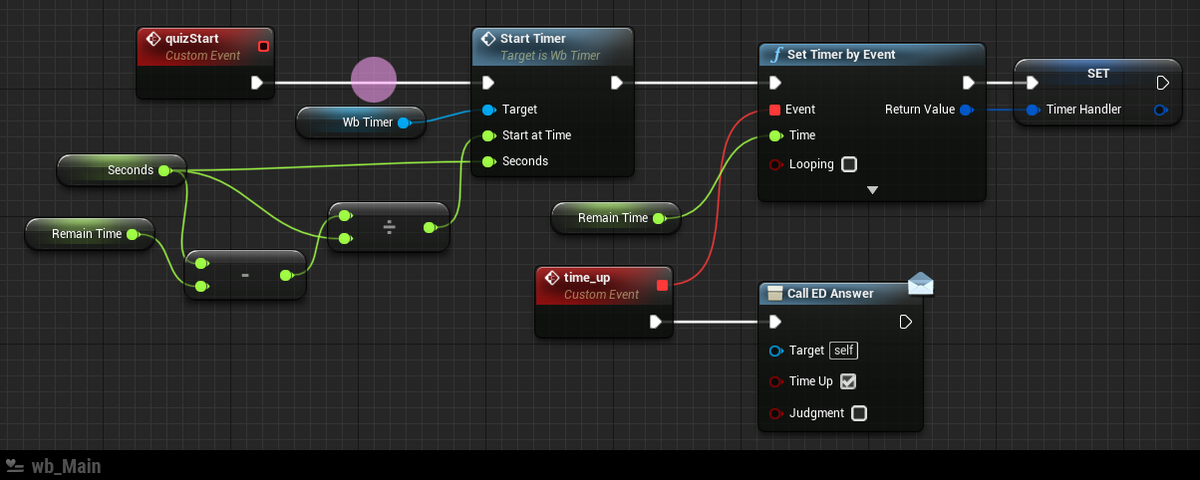Select the Seconds variable node
1200x480 pixels.
[x=122, y=170]
